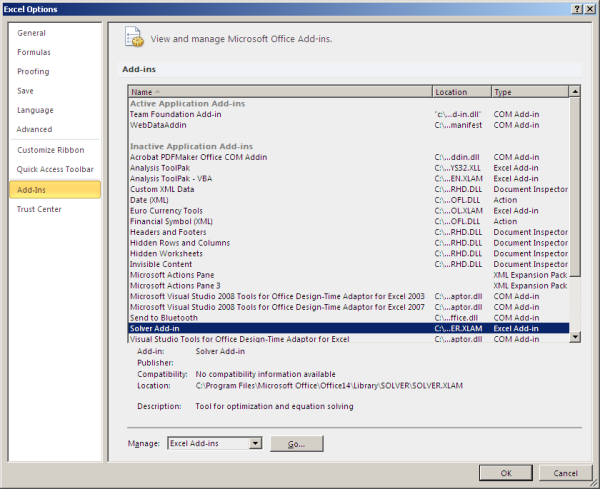Click the SOLVER.XLAM location path text
This screenshot has width=600, height=489.
pos(329,386)
